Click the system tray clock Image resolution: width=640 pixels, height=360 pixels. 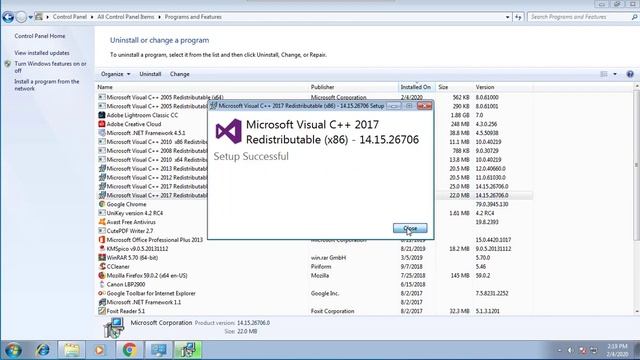[x=617, y=350]
